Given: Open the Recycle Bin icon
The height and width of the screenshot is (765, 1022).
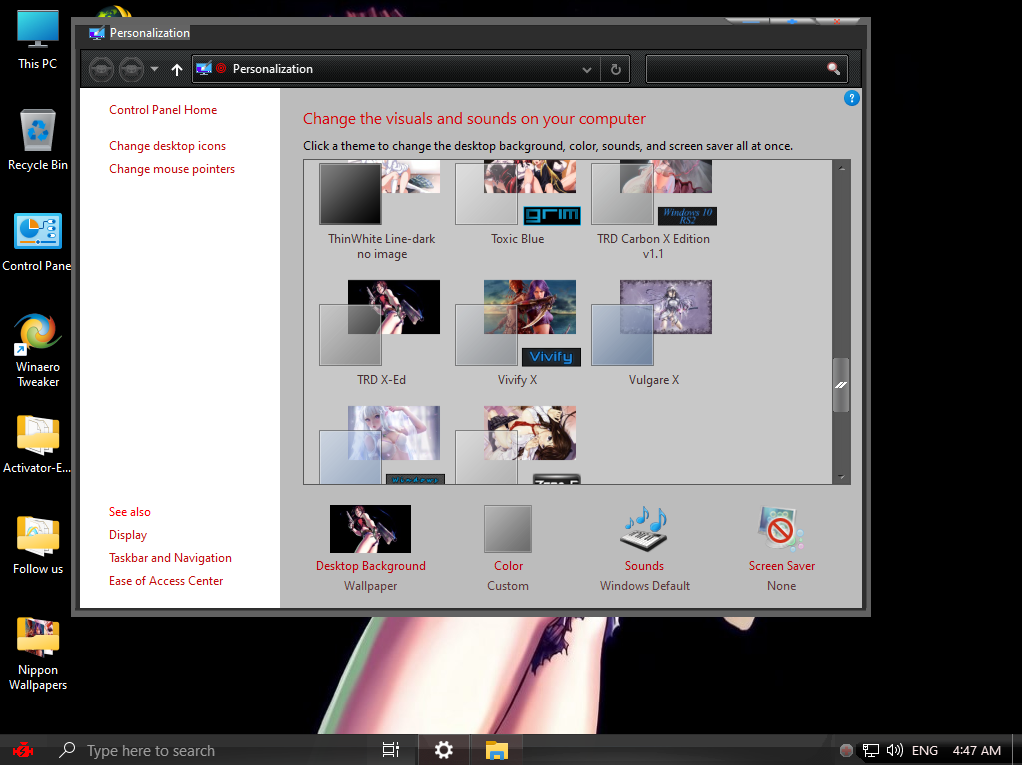Looking at the screenshot, I should coord(38,139).
